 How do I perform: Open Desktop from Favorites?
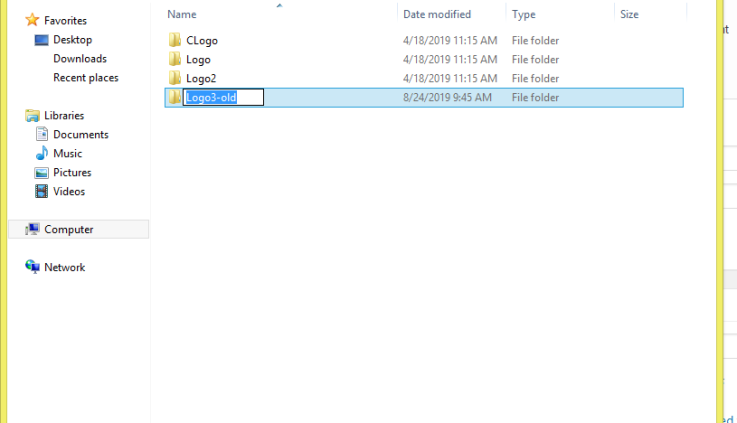[72, 40]
